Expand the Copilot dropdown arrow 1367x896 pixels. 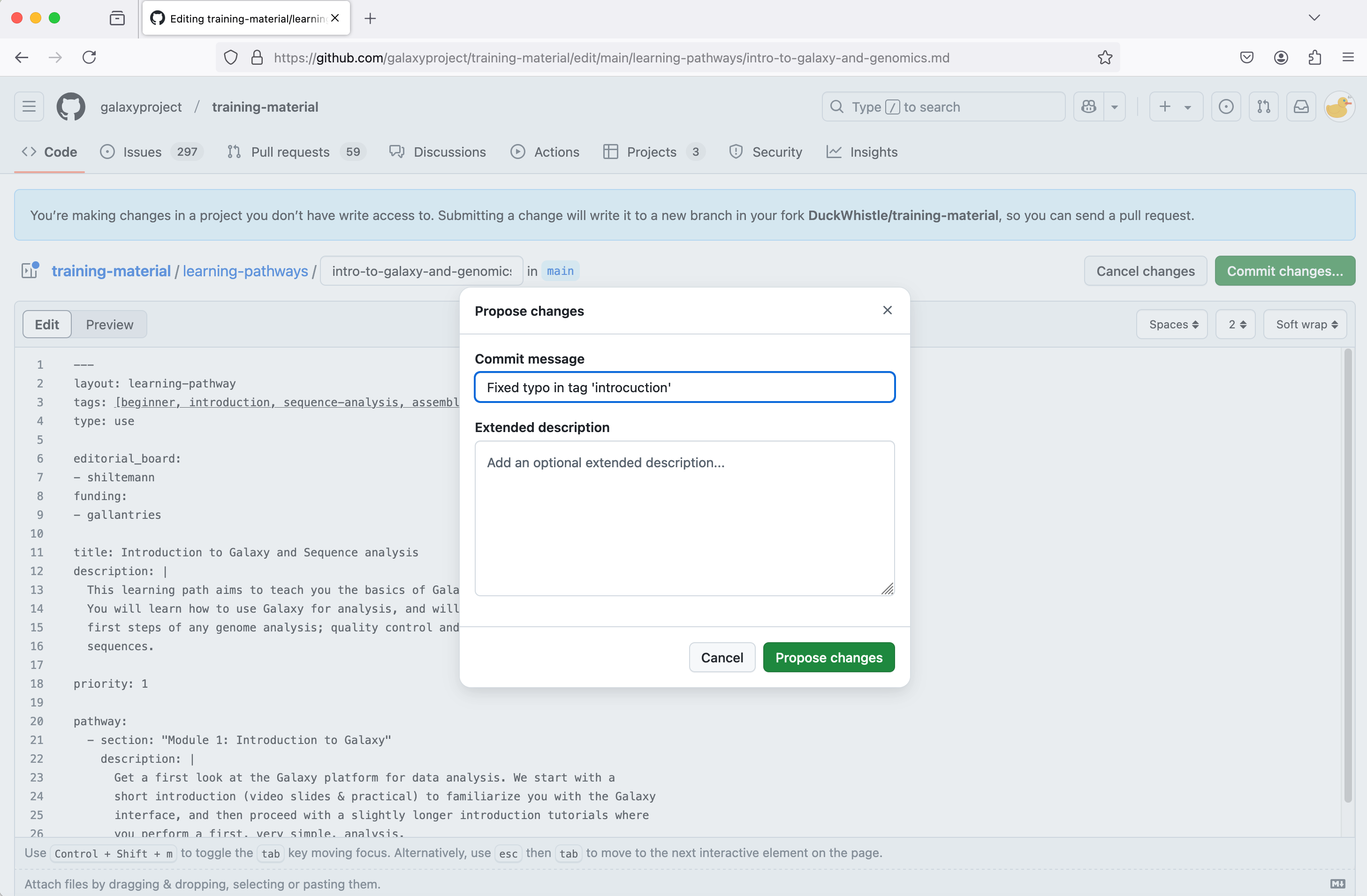(x=1114, y=107)
